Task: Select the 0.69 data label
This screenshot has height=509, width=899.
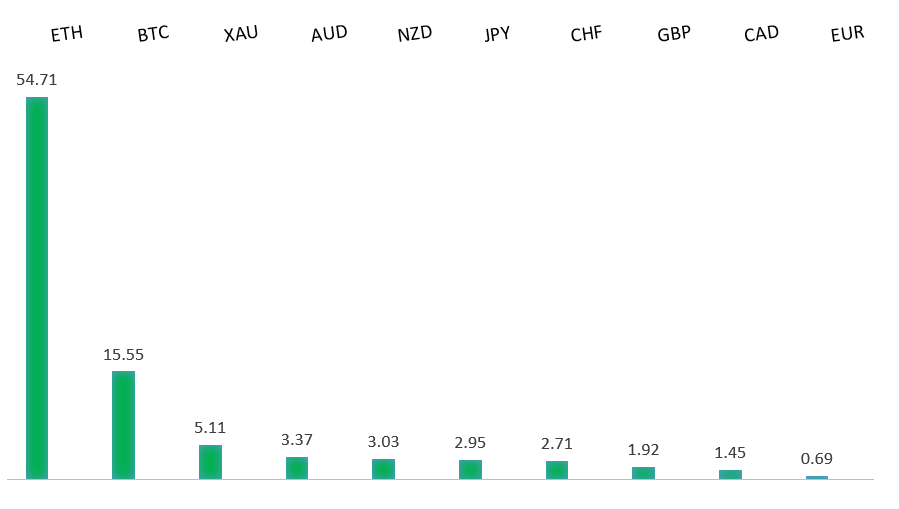Action: [817, 459]
